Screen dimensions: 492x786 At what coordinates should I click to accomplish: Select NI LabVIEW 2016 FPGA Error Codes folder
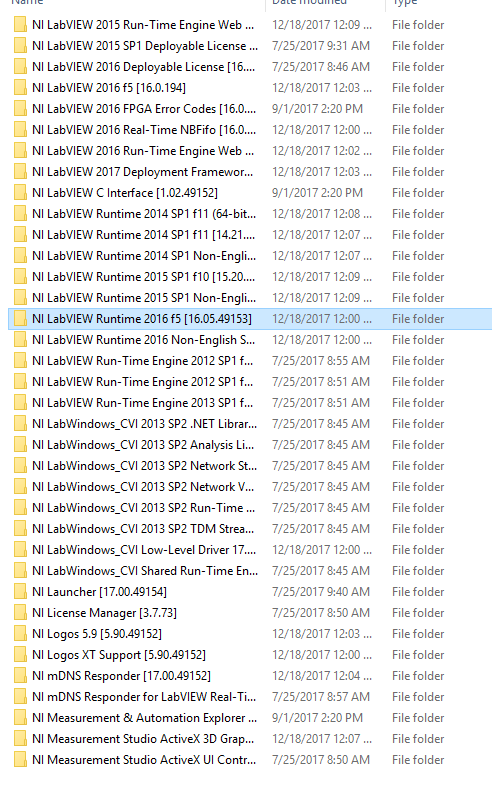tap(143, 109)
